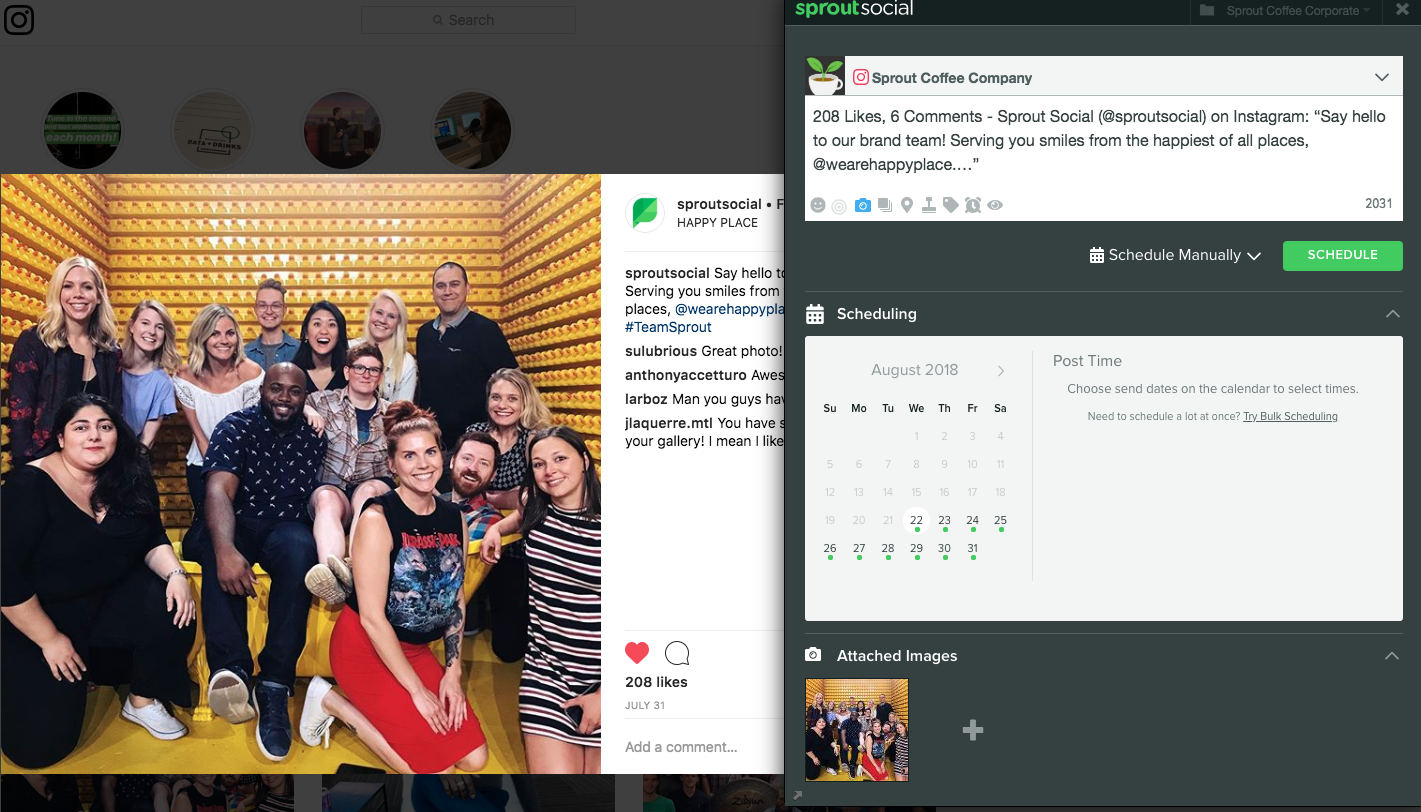Click the approval stamp icon
This screenshot has width=1421, height=812.
(x=929, y=205)
